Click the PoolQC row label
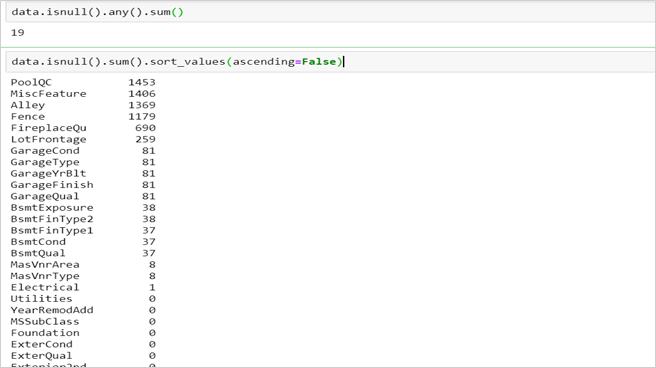The image size is (656, 368). pyautogui.click(x=31, y=82)
